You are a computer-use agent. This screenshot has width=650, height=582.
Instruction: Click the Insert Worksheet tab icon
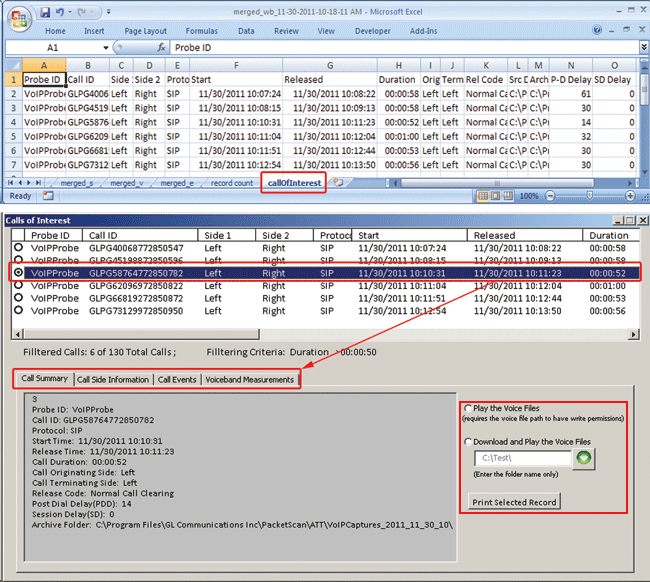coord(339,182)
